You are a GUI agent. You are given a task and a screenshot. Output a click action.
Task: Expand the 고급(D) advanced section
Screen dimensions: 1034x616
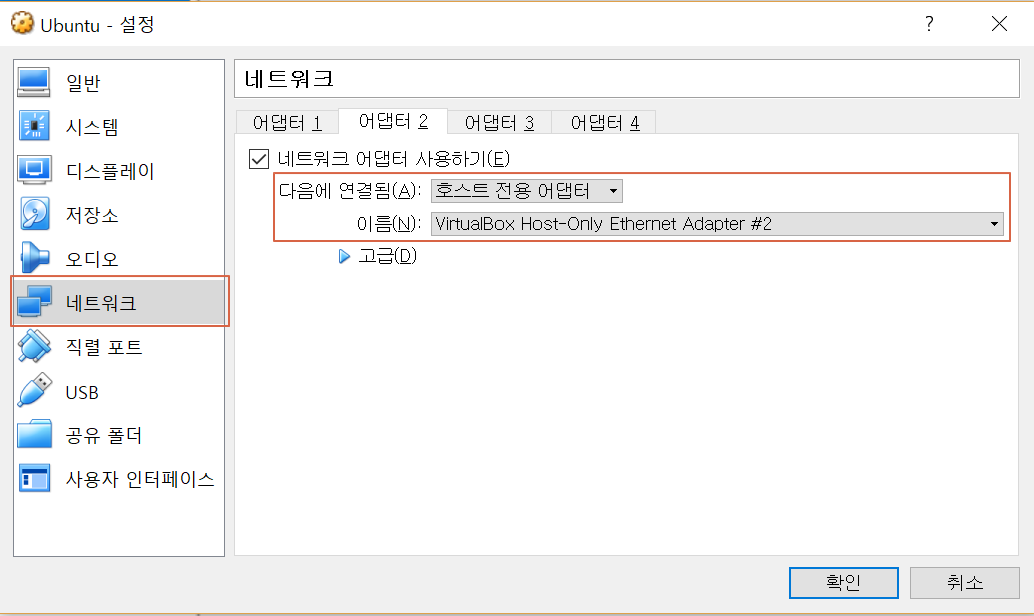pos(344,256)
